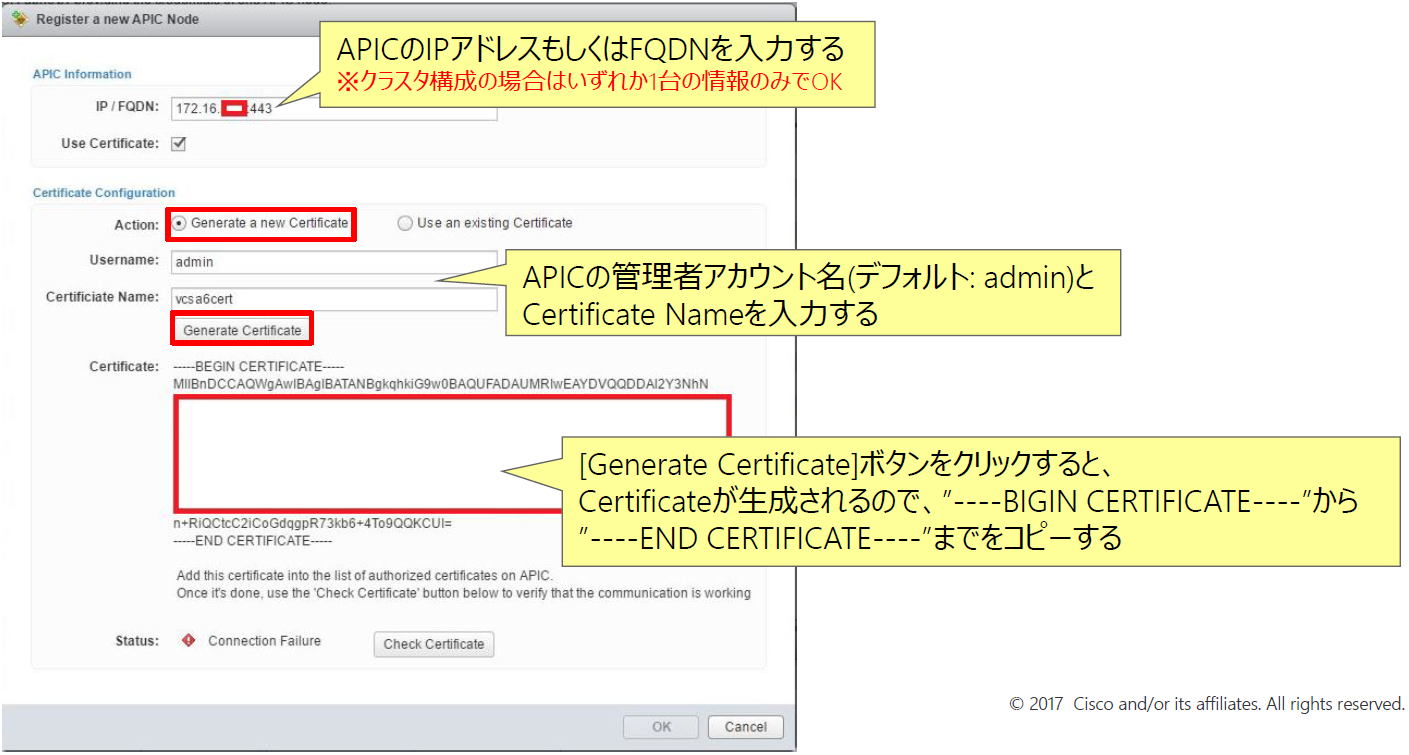Confirm the dialog with the OK button

tap(661, 727)
